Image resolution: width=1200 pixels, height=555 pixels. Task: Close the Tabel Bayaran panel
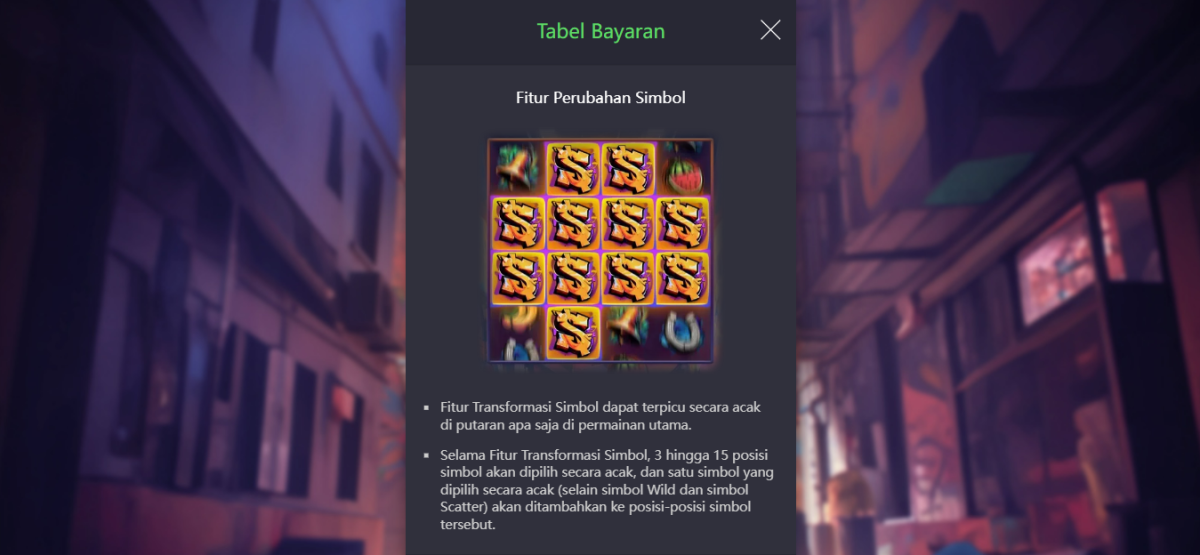coord(770,30)
